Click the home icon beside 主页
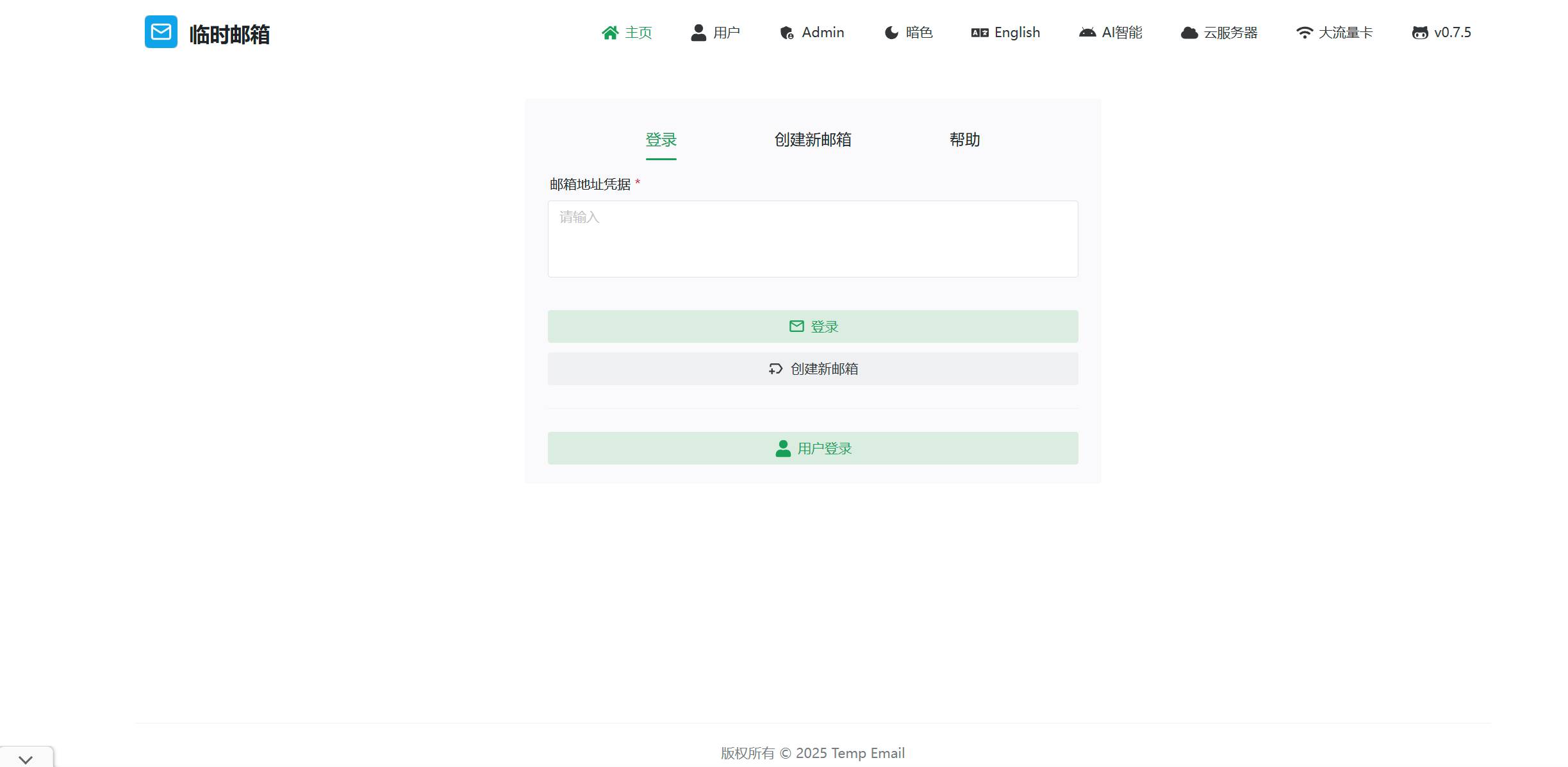Screen dimensions: 1568x767 click(610, 33)
